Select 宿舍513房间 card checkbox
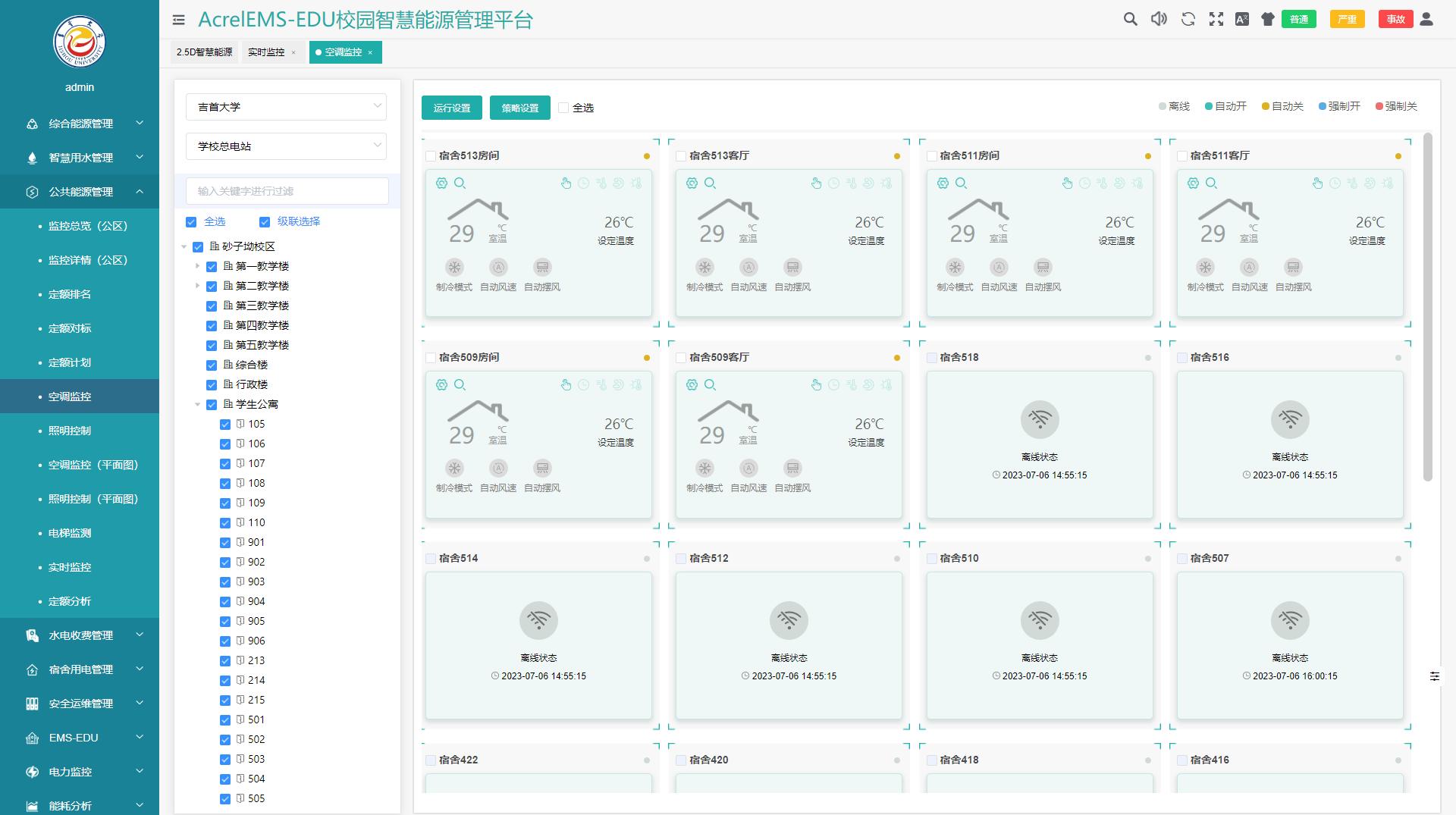The image size is (1456, 815). click(431, 156)
